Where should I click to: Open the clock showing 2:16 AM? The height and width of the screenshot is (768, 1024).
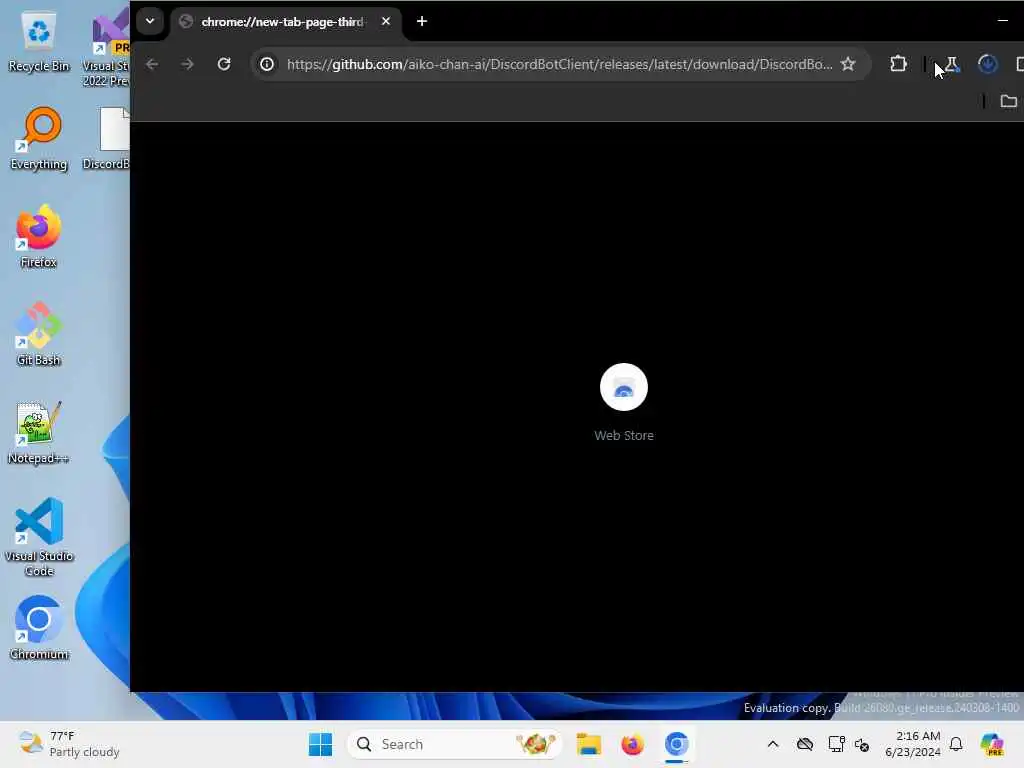click(913, 744)
